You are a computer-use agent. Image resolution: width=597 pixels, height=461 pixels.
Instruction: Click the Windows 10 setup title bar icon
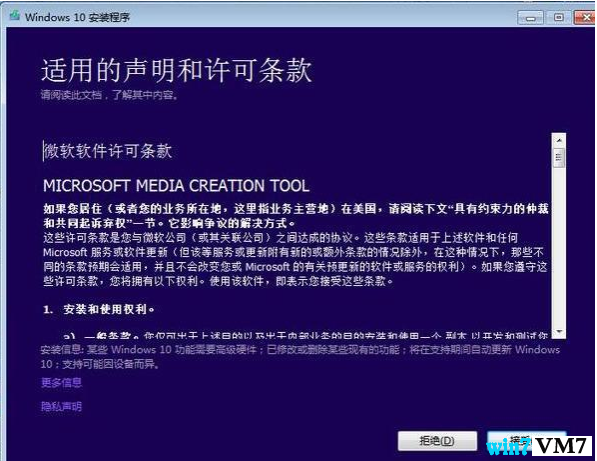(14, 16)
